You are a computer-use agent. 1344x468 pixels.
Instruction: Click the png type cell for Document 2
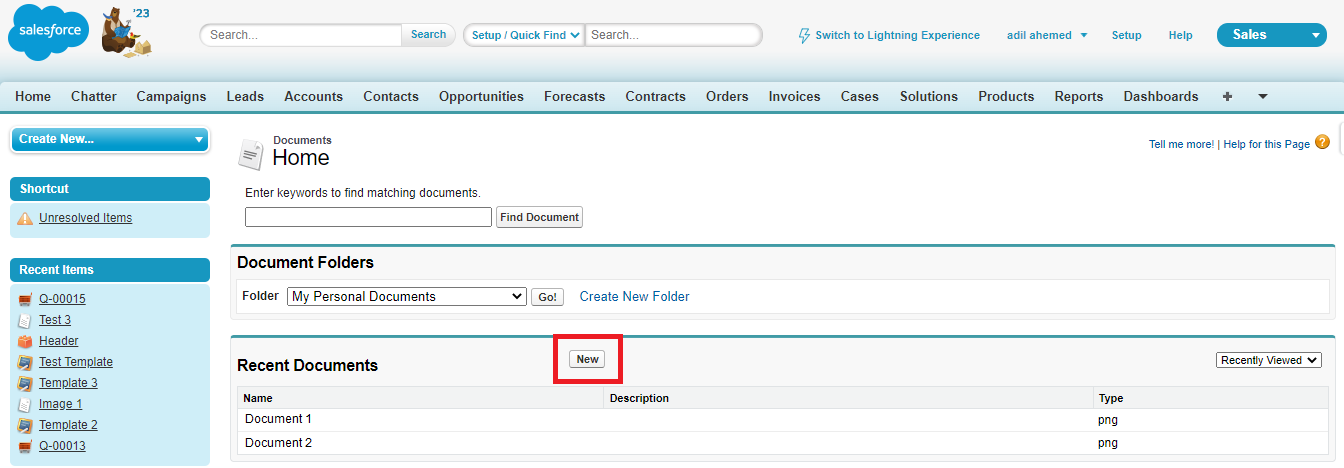pos(1107,444)
